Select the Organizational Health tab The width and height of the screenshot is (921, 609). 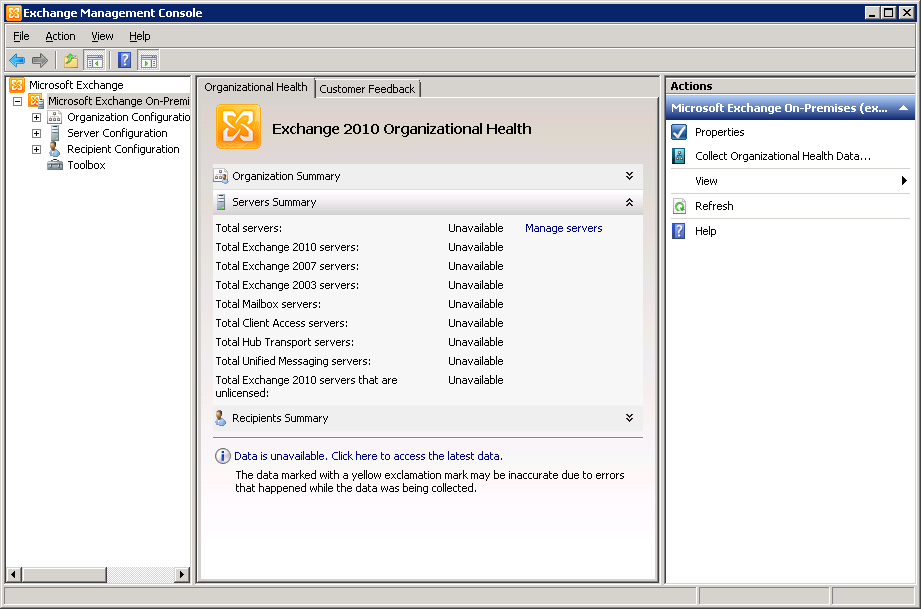[x=256, y=87]
